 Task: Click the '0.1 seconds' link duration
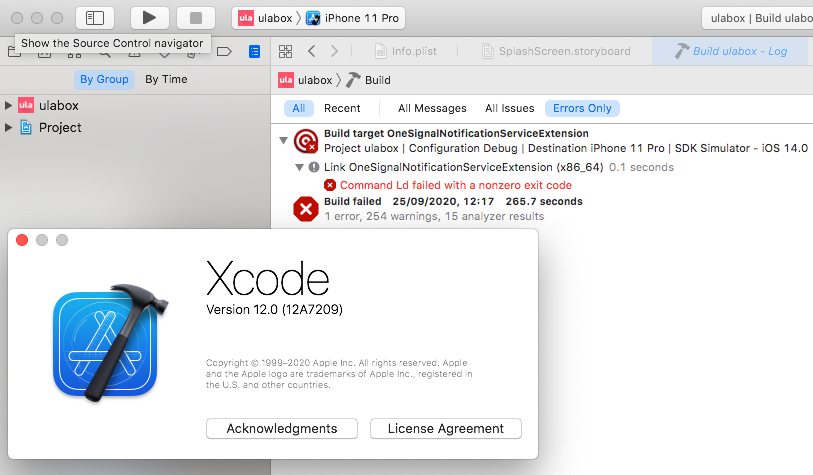point(641,167)
